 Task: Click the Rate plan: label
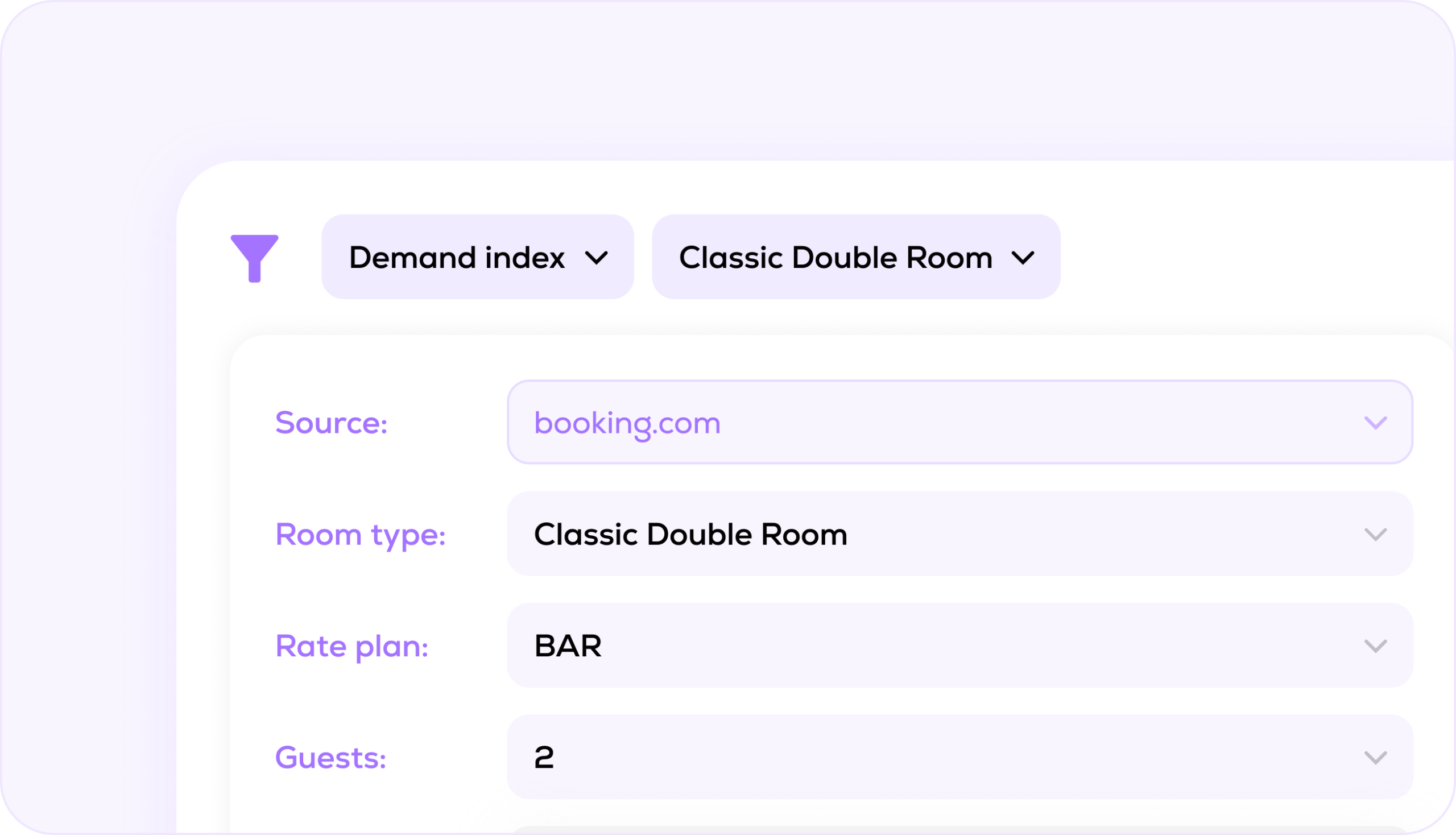point(351,646)
